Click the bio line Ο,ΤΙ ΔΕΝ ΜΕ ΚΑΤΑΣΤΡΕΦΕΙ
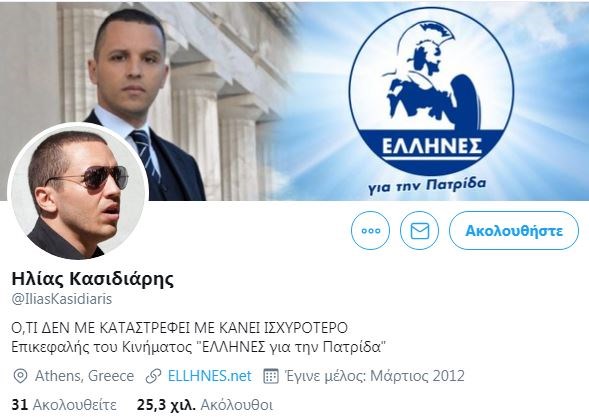Viewport: 589px width, 419px height. click(x=180, y=328)
